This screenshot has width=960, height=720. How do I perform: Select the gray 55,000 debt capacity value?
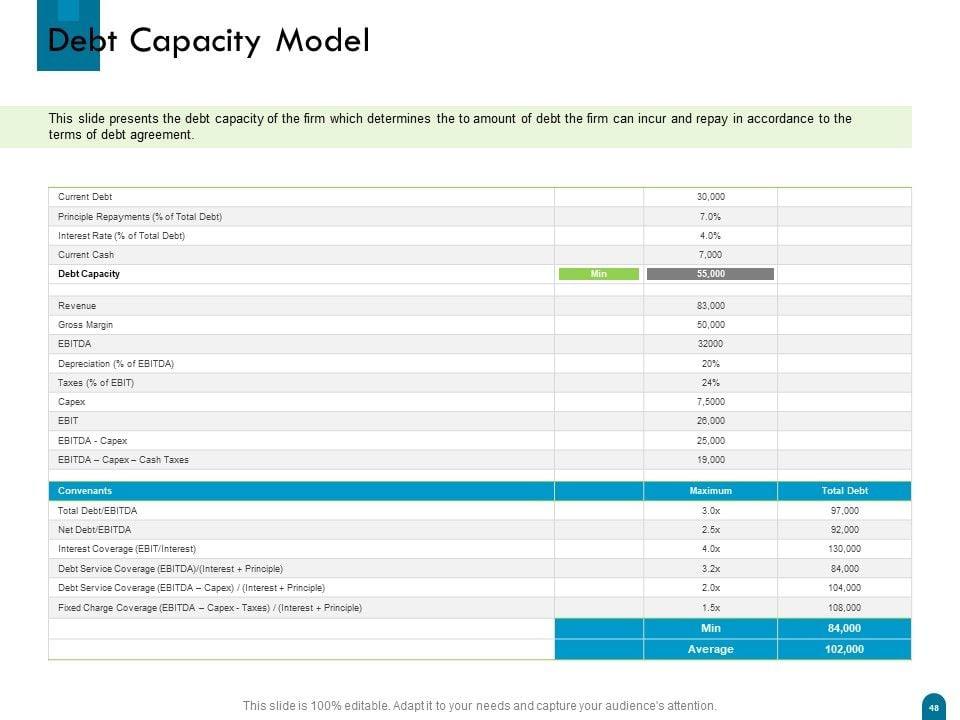710,274
